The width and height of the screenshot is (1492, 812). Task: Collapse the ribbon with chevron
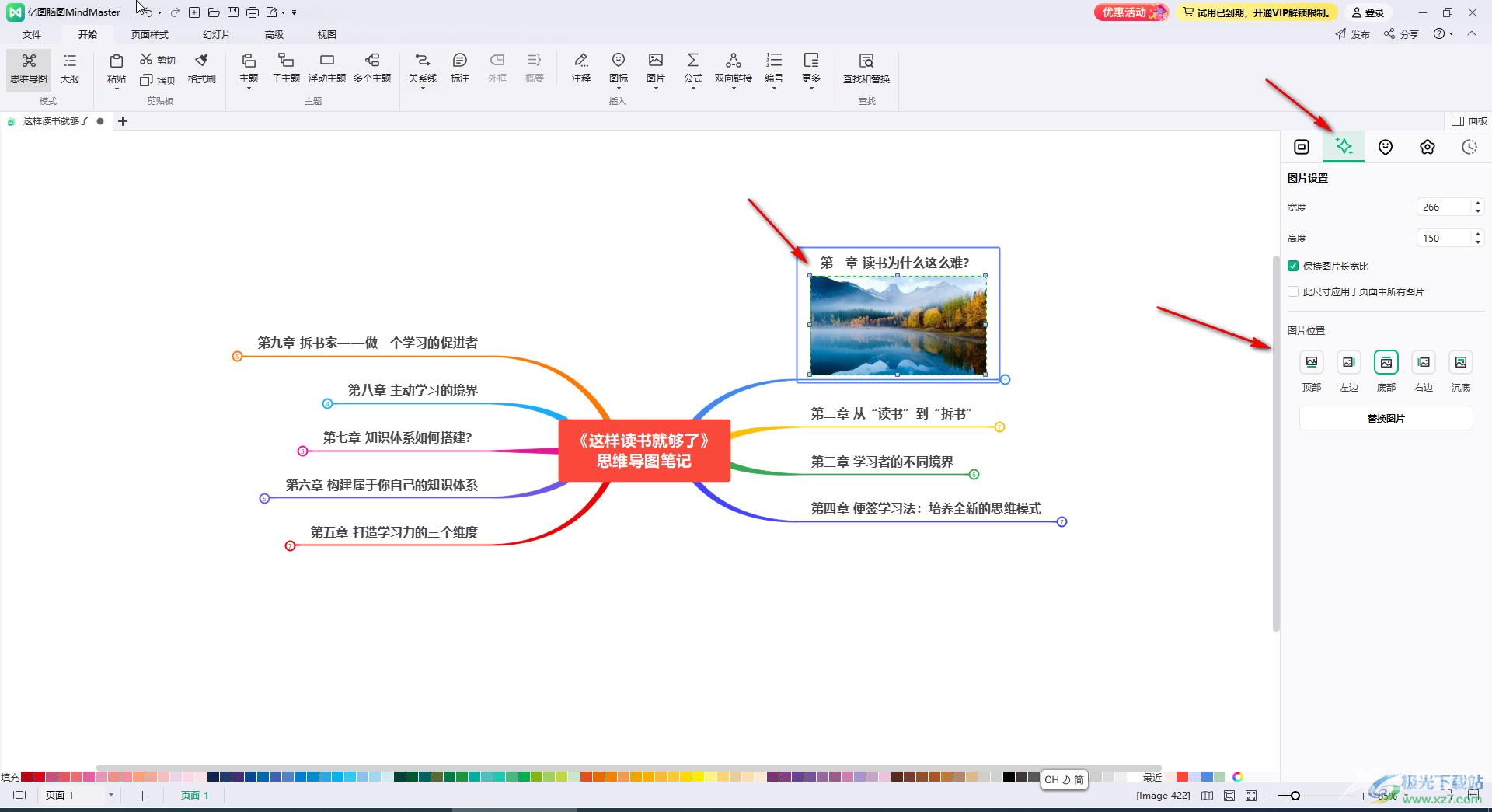click(1472, 33)
